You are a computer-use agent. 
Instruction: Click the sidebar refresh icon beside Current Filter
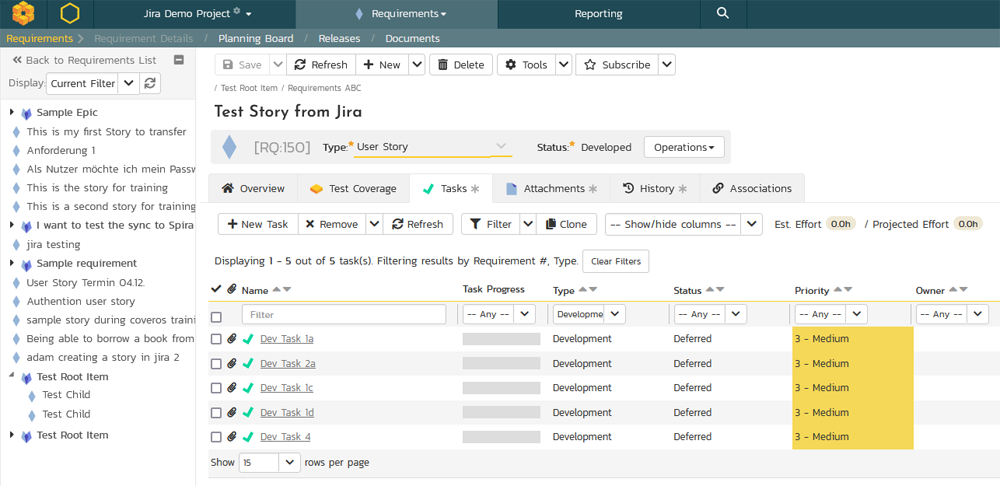[x=150, y=84]
